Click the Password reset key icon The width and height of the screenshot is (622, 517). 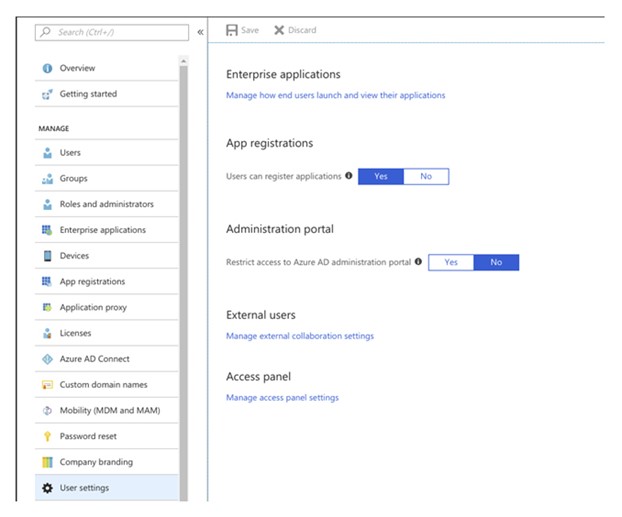pos(47,437)
